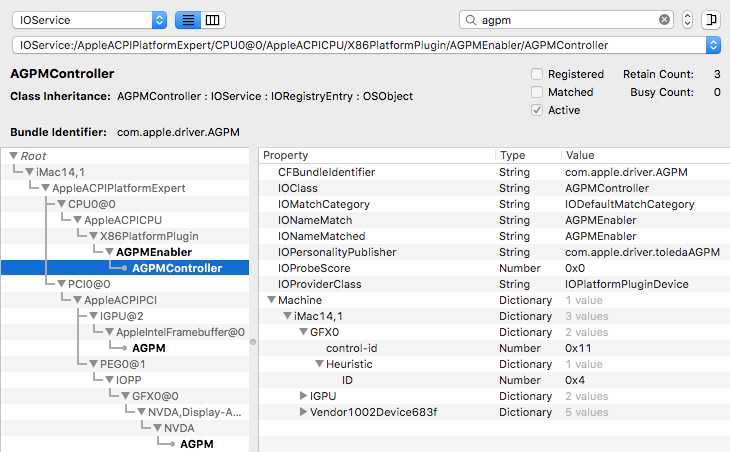
Task: Collapse the PCI0@0 node
Action: point(61,284)
